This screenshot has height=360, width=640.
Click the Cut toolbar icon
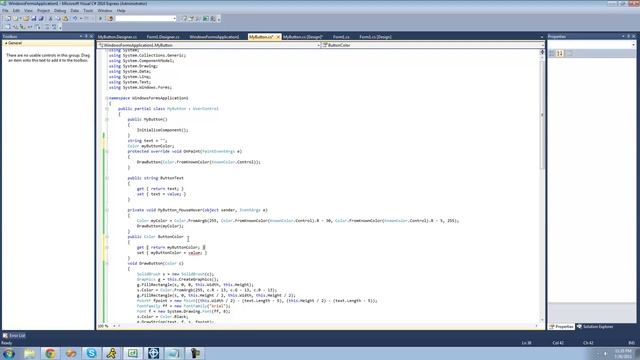[x=51, y=19]
